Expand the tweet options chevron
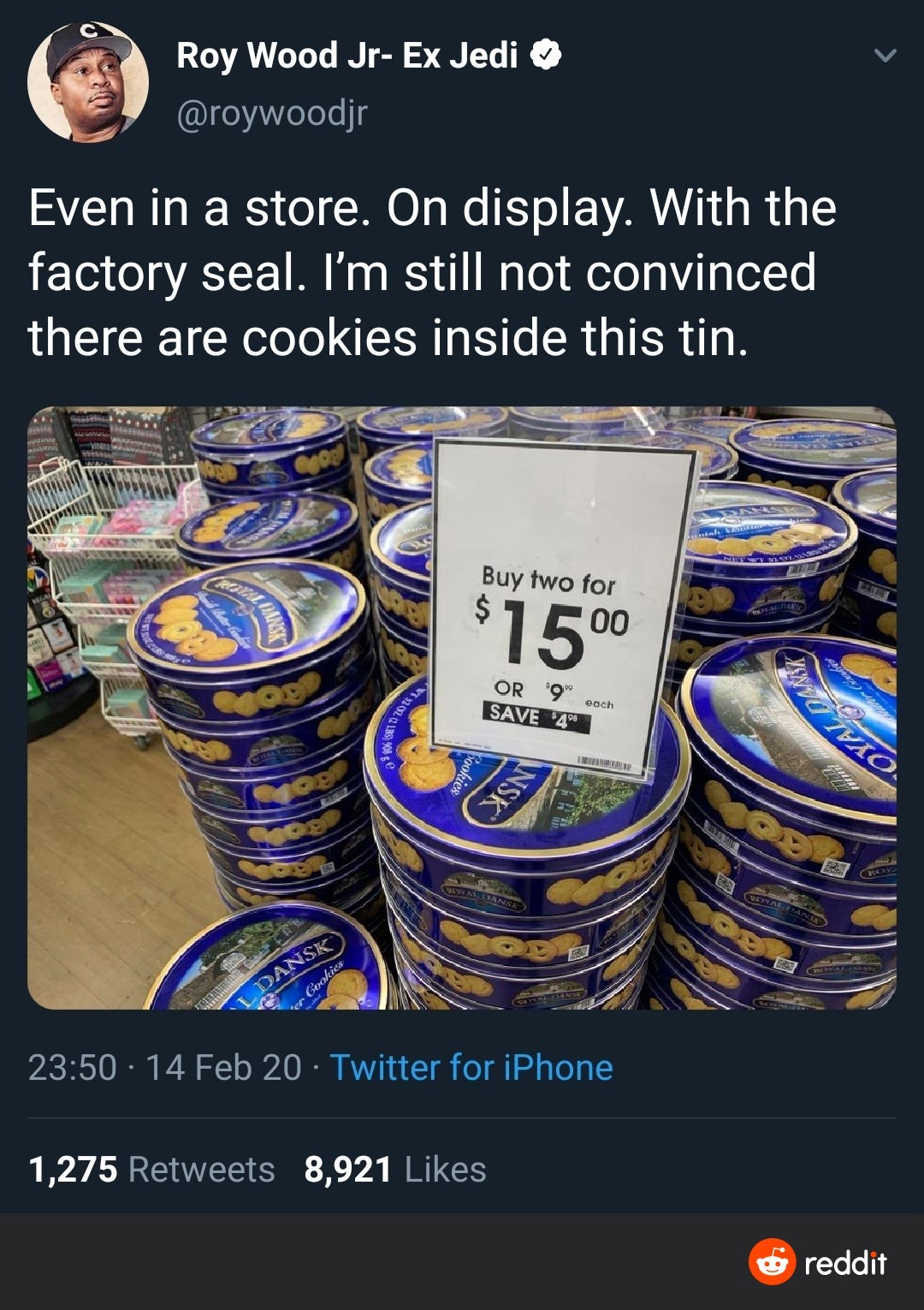The height and width of the screenshot is (1310, 924). [885, 56]
